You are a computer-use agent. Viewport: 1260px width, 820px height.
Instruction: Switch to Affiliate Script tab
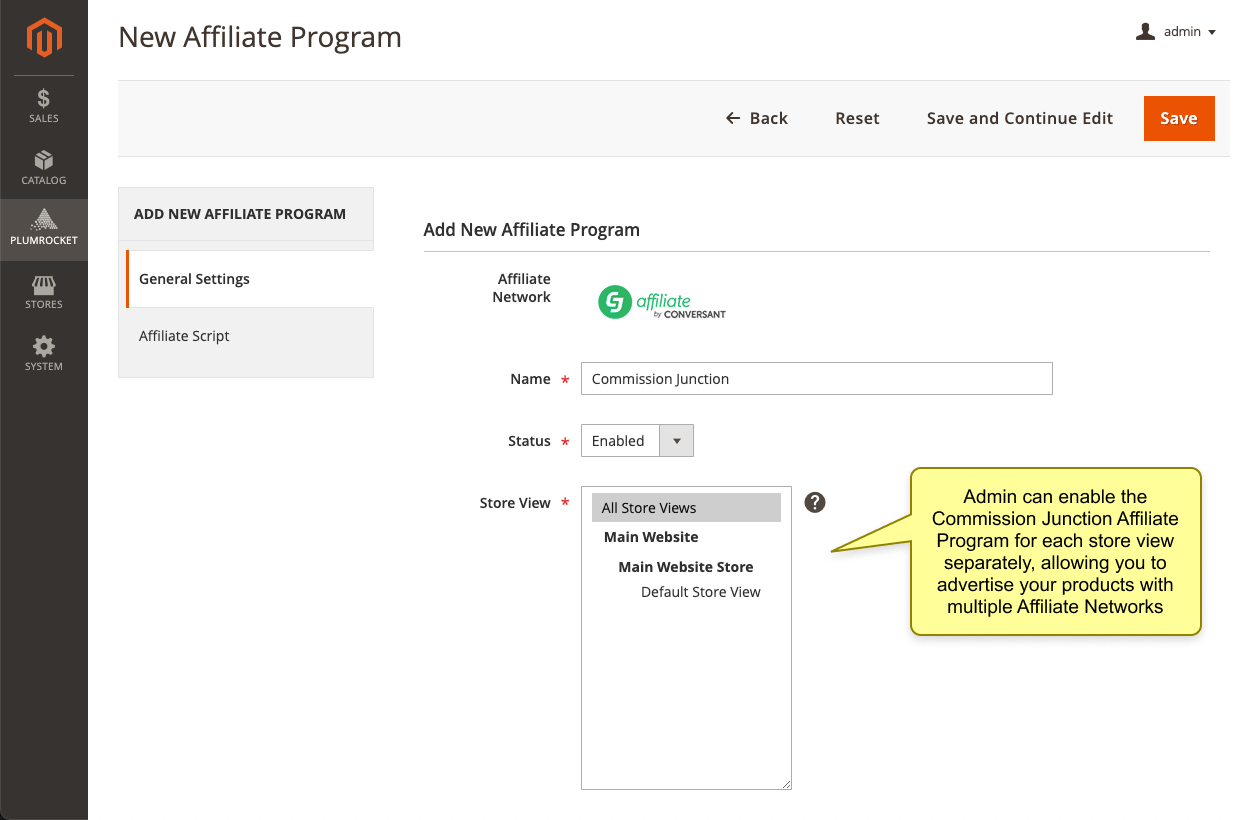tap(246, 336)
